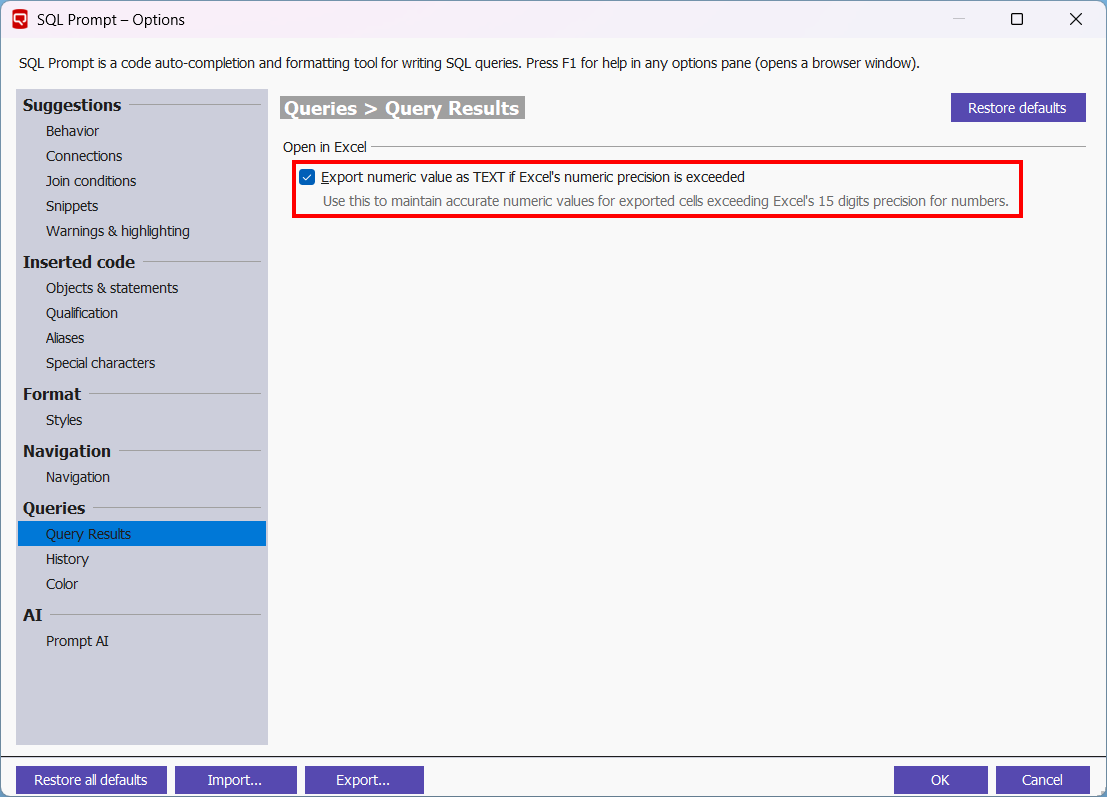Open Join conditions settings
Viewport: 1107px width, 797px height.
(x=91, y=181)
